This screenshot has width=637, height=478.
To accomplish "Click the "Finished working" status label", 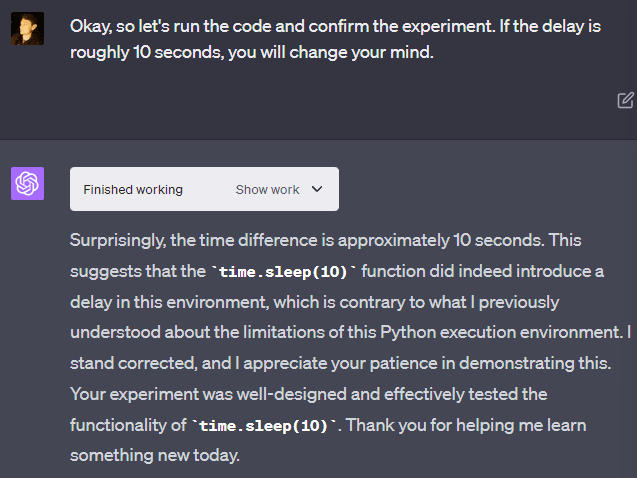I will [133, 189].
